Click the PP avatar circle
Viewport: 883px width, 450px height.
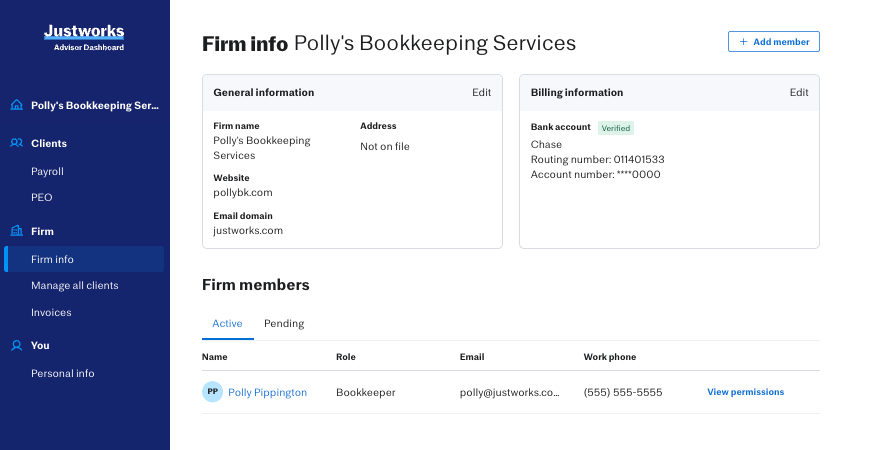tap(212, 392)
